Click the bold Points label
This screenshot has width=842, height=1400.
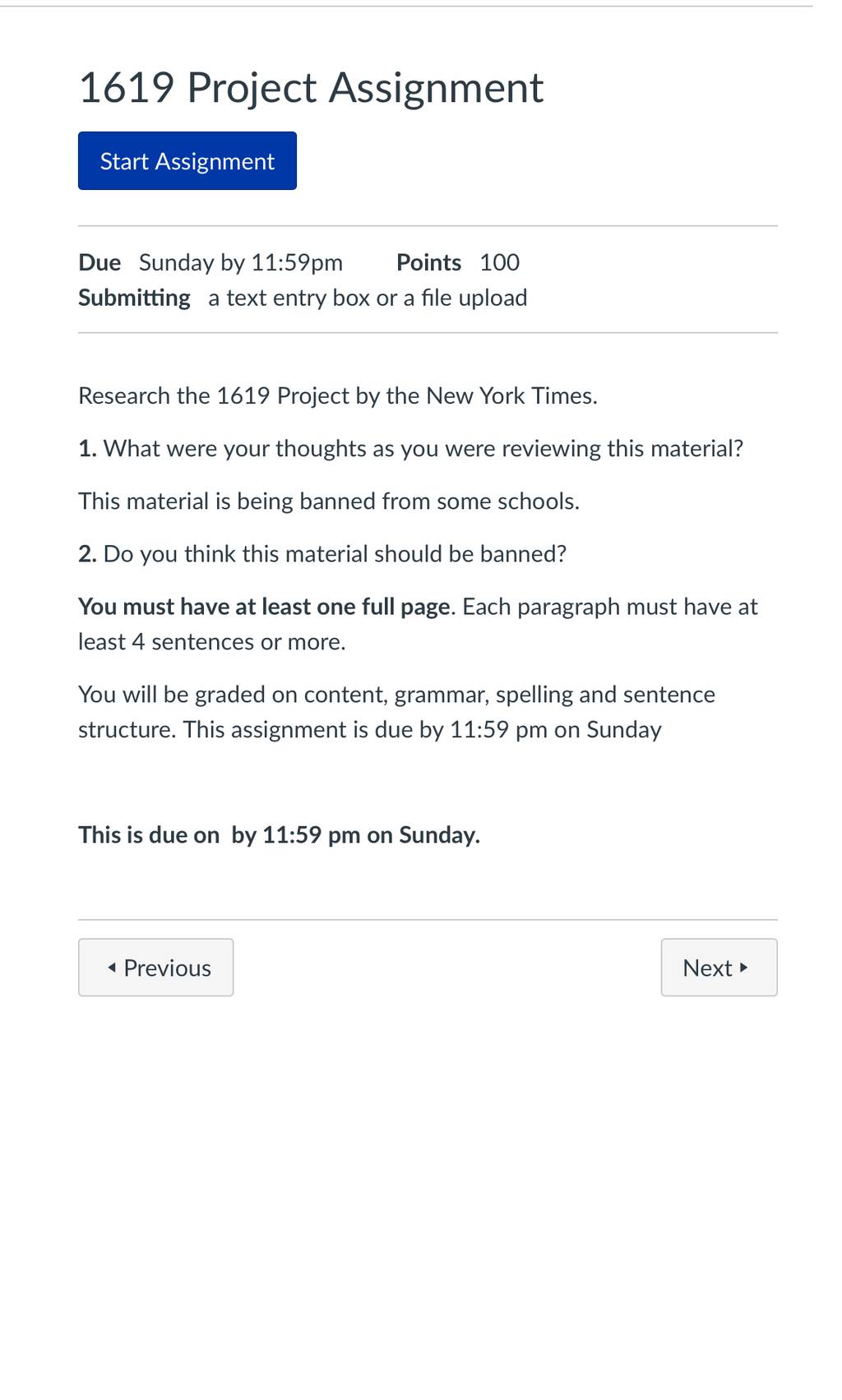(428, 262)
